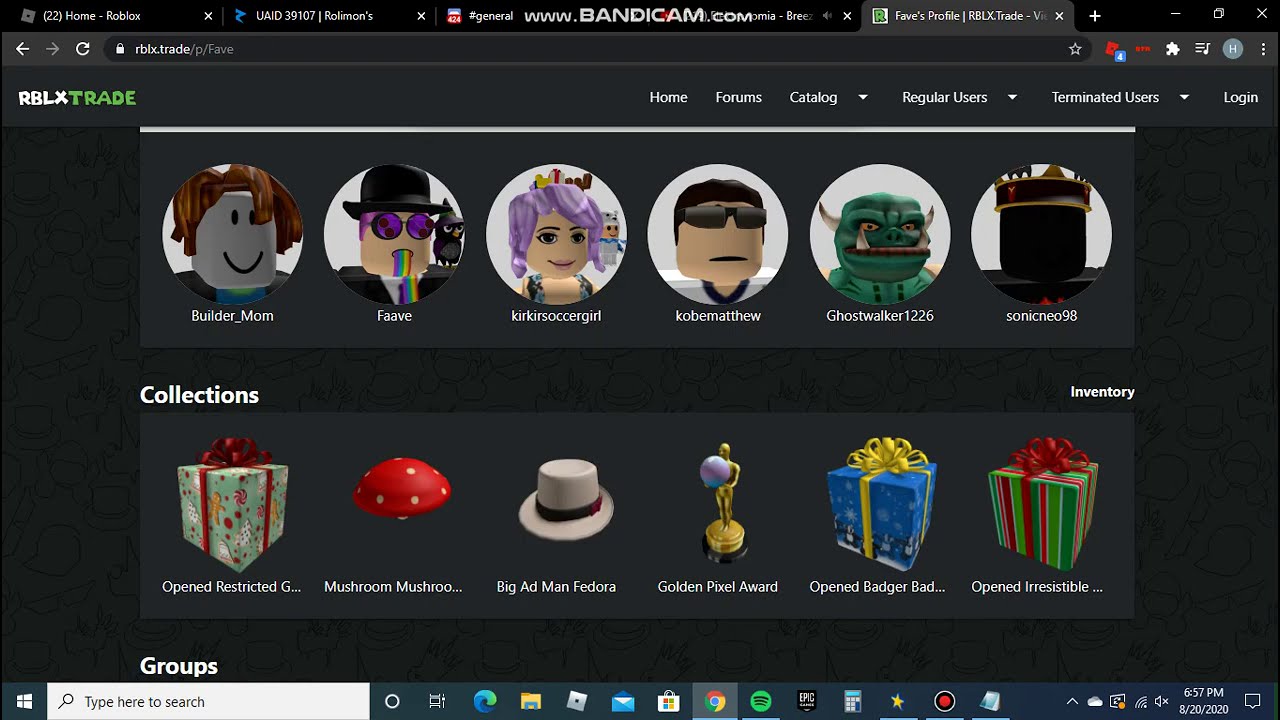The height and width of the screenshot is (720, 1280).
Task: Open the Chrome extensions puzzle icon
Action: tap(1173, 49)
